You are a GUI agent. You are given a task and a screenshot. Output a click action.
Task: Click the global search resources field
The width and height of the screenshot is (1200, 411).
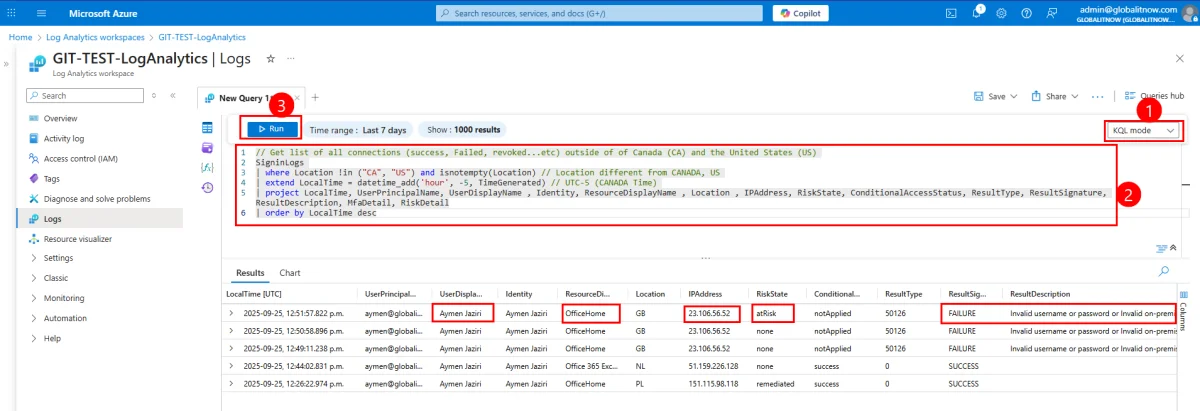point(600,13)
